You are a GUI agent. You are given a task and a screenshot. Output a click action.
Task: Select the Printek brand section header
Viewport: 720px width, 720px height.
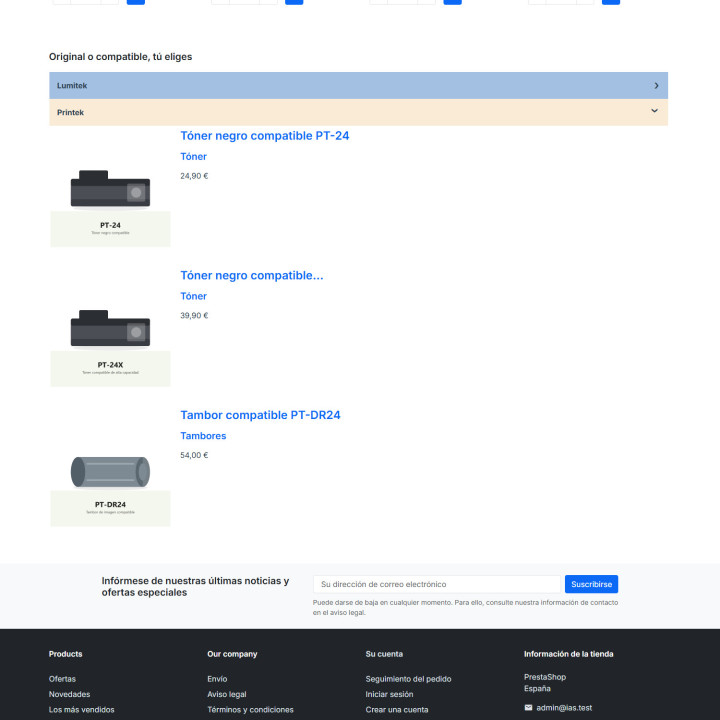click(358, 112)
